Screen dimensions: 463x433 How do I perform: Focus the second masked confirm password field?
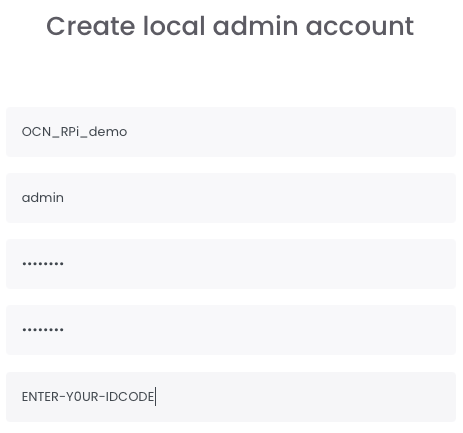(x=231, y=330)
